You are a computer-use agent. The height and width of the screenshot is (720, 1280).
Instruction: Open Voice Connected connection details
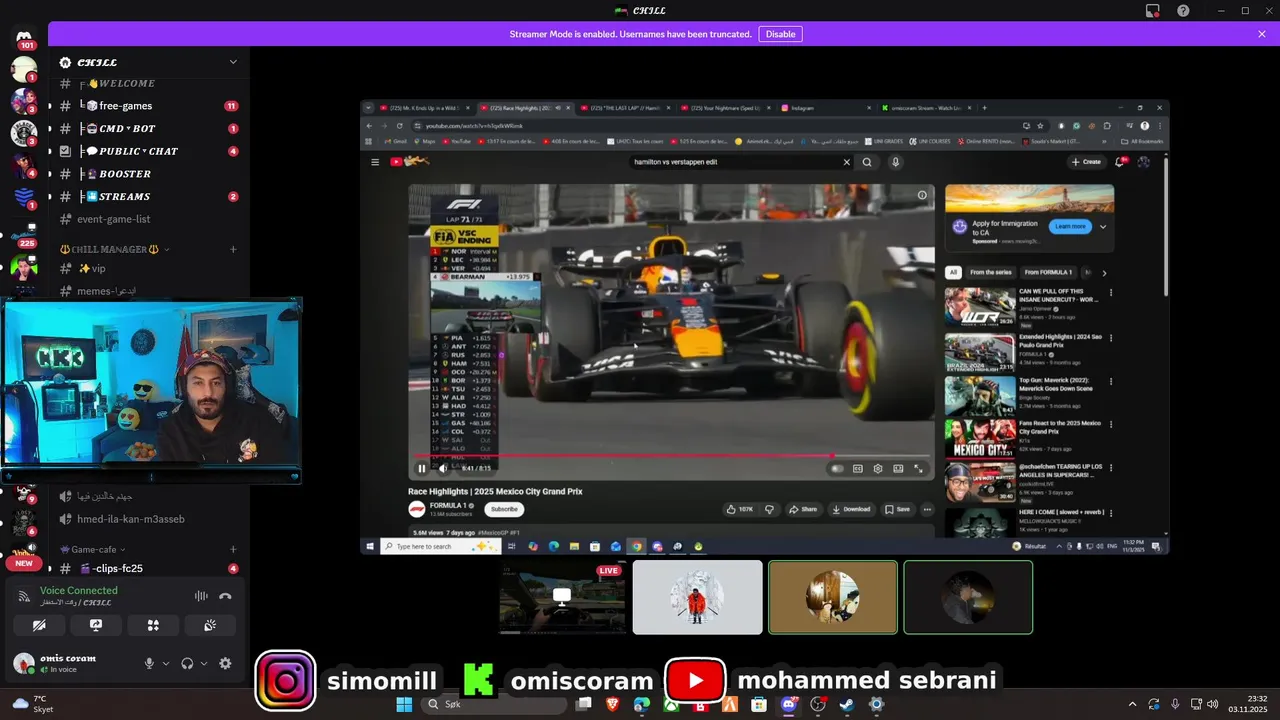pos(78,590)
